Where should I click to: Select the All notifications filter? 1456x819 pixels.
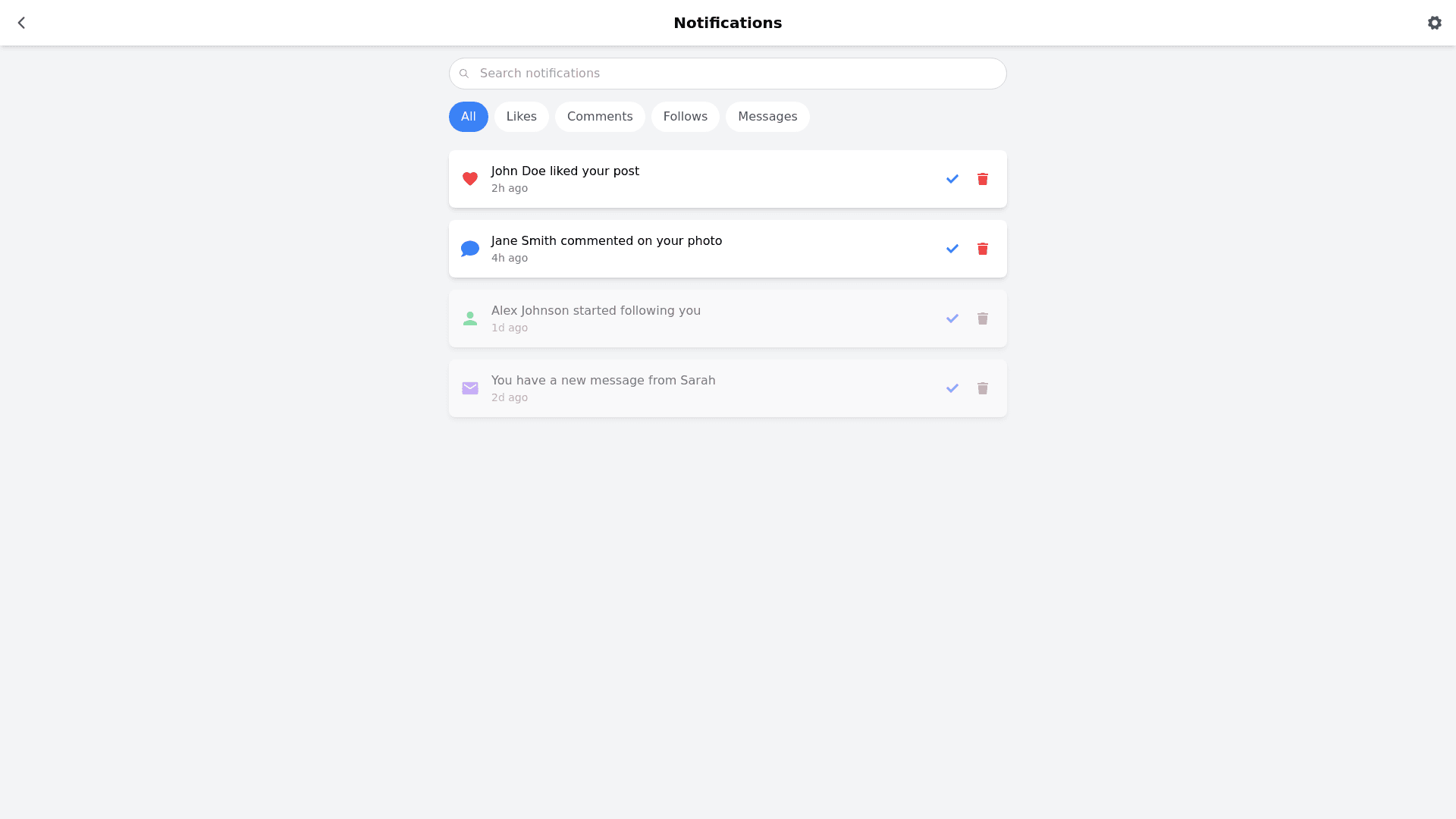(468, 117)
